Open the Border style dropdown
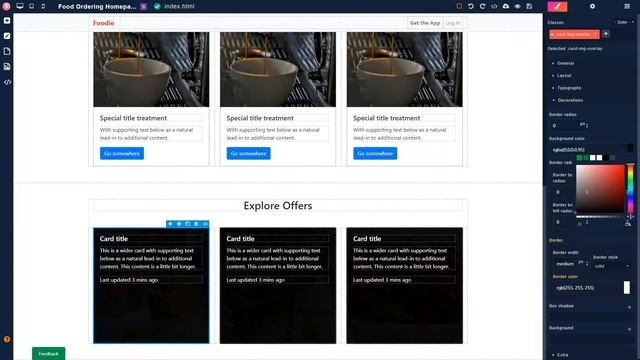The width and height of the screenshot is (640, 360). pyautogui.click(x=611, y=266)
